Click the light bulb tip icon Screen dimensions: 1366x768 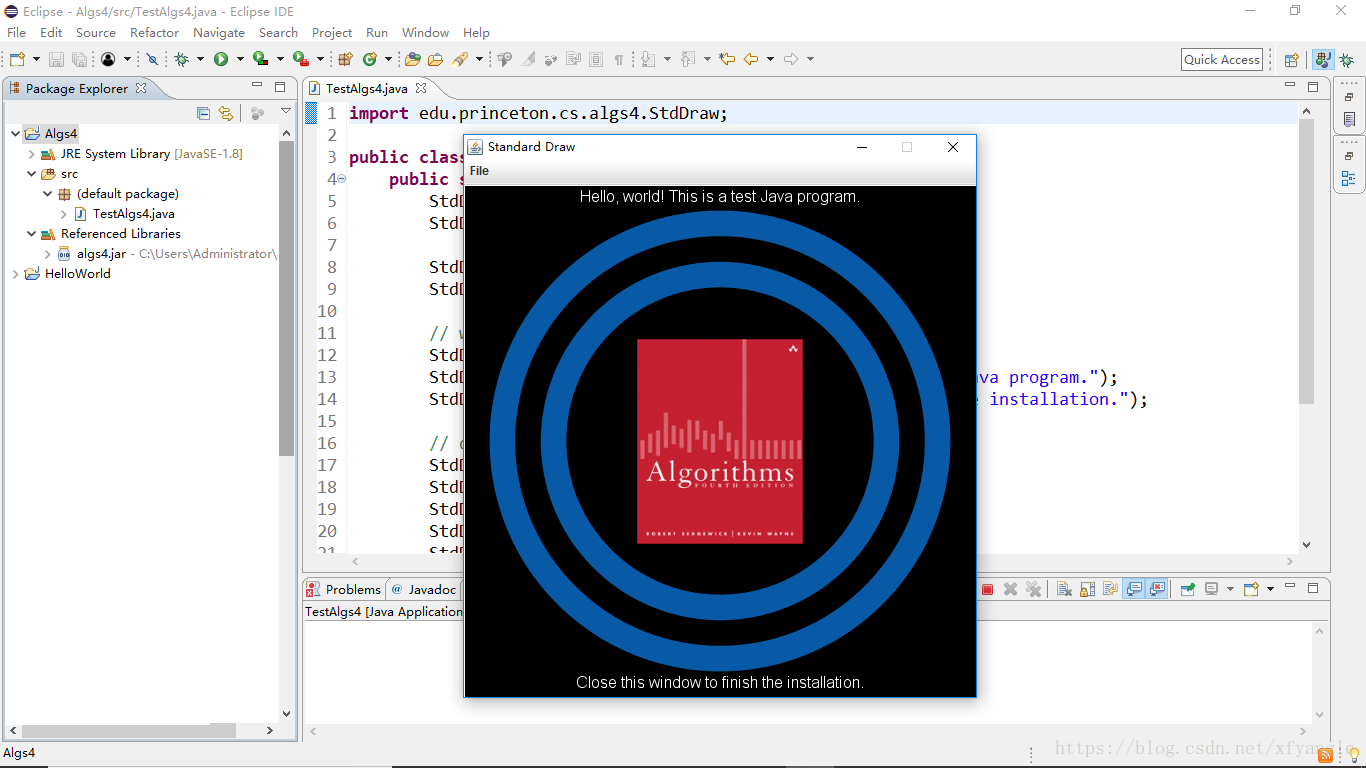tap(1353, 754)
